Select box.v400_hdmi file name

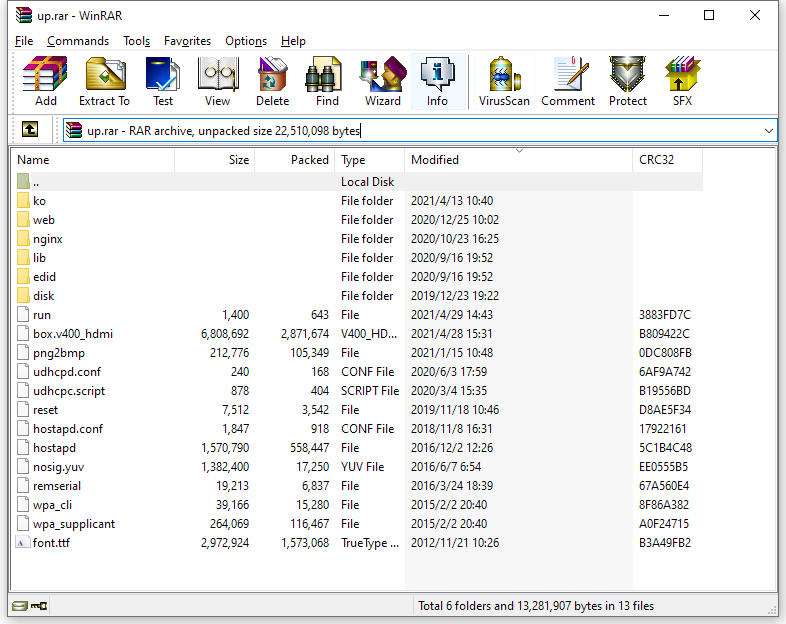[x=73, y=334]
